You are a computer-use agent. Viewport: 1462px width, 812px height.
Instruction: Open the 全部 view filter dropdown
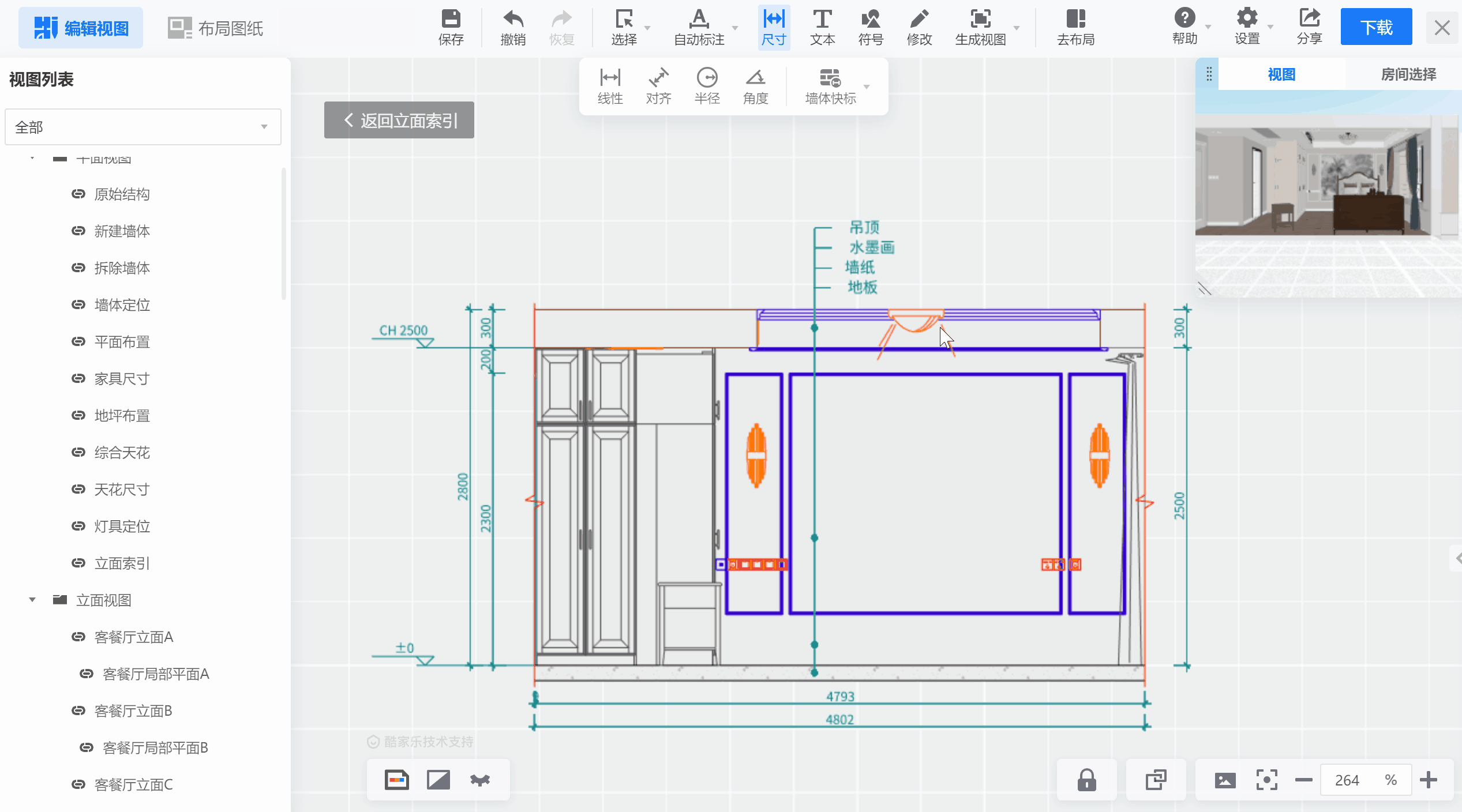click(x=143, y=127)
